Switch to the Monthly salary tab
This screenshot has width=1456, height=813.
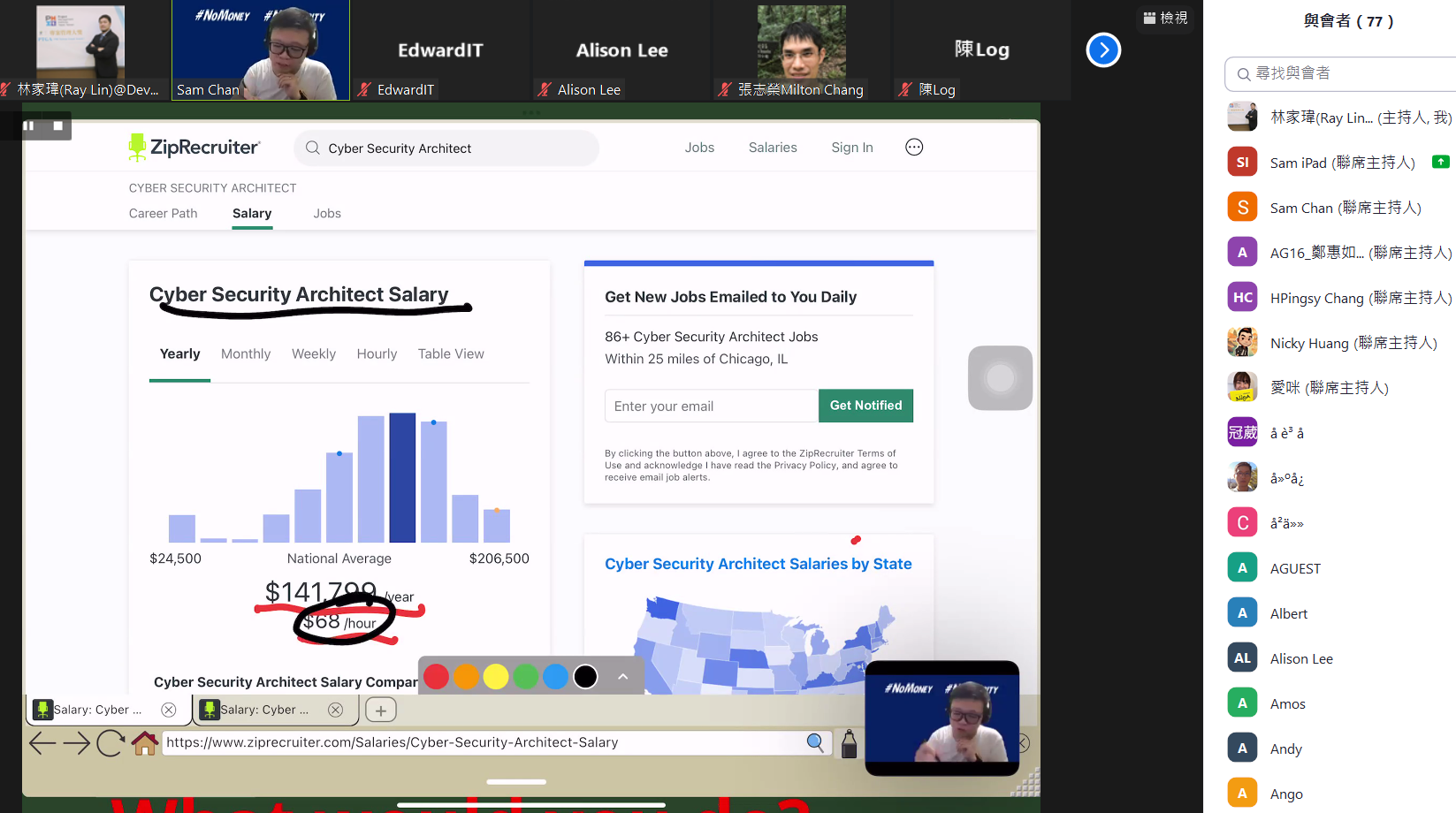pyautogui.click(x=246, y=354)
